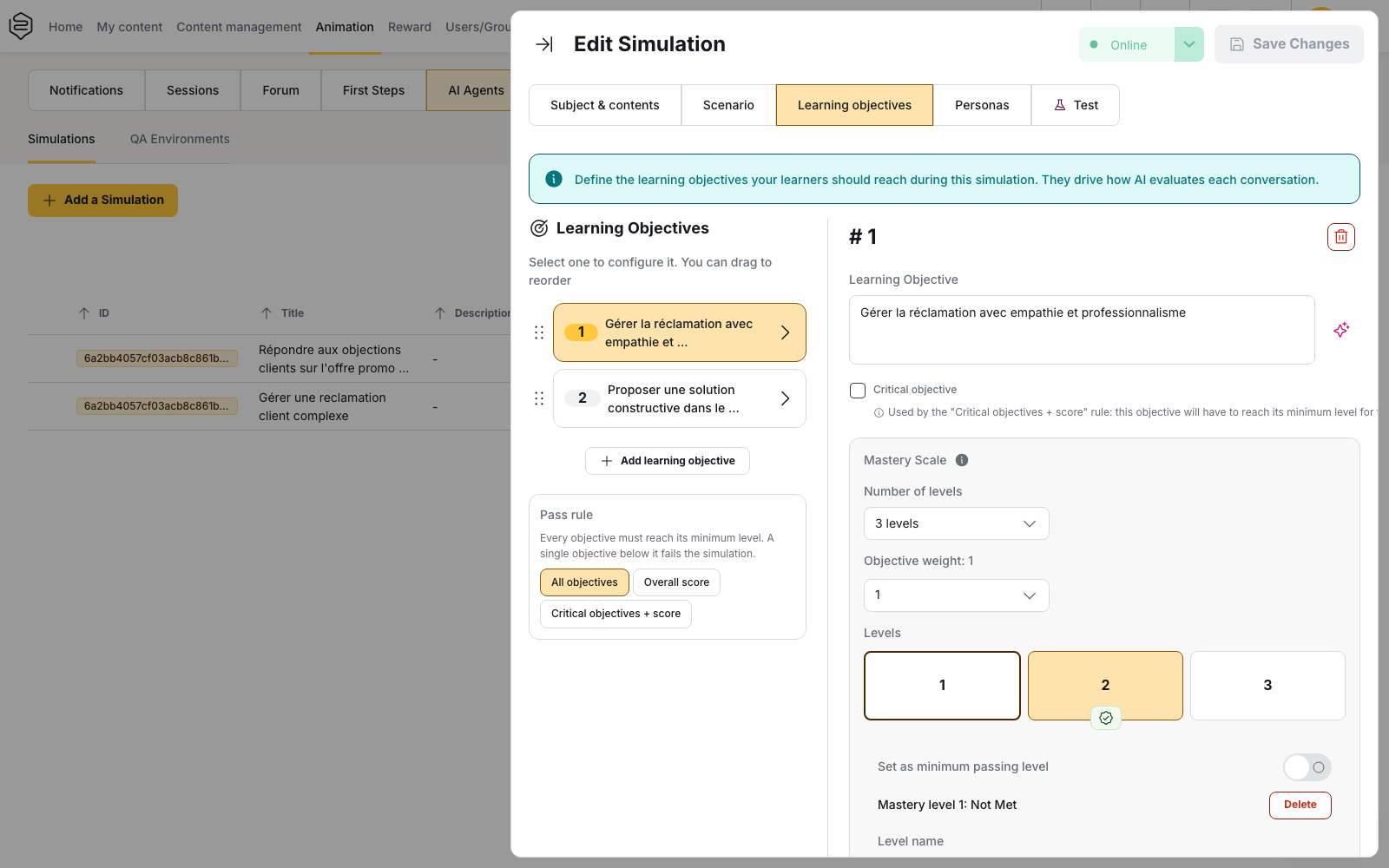Click the drag handle for objective 2
The height and width of the screenshot is (868, 1389).
coord(539,398)
